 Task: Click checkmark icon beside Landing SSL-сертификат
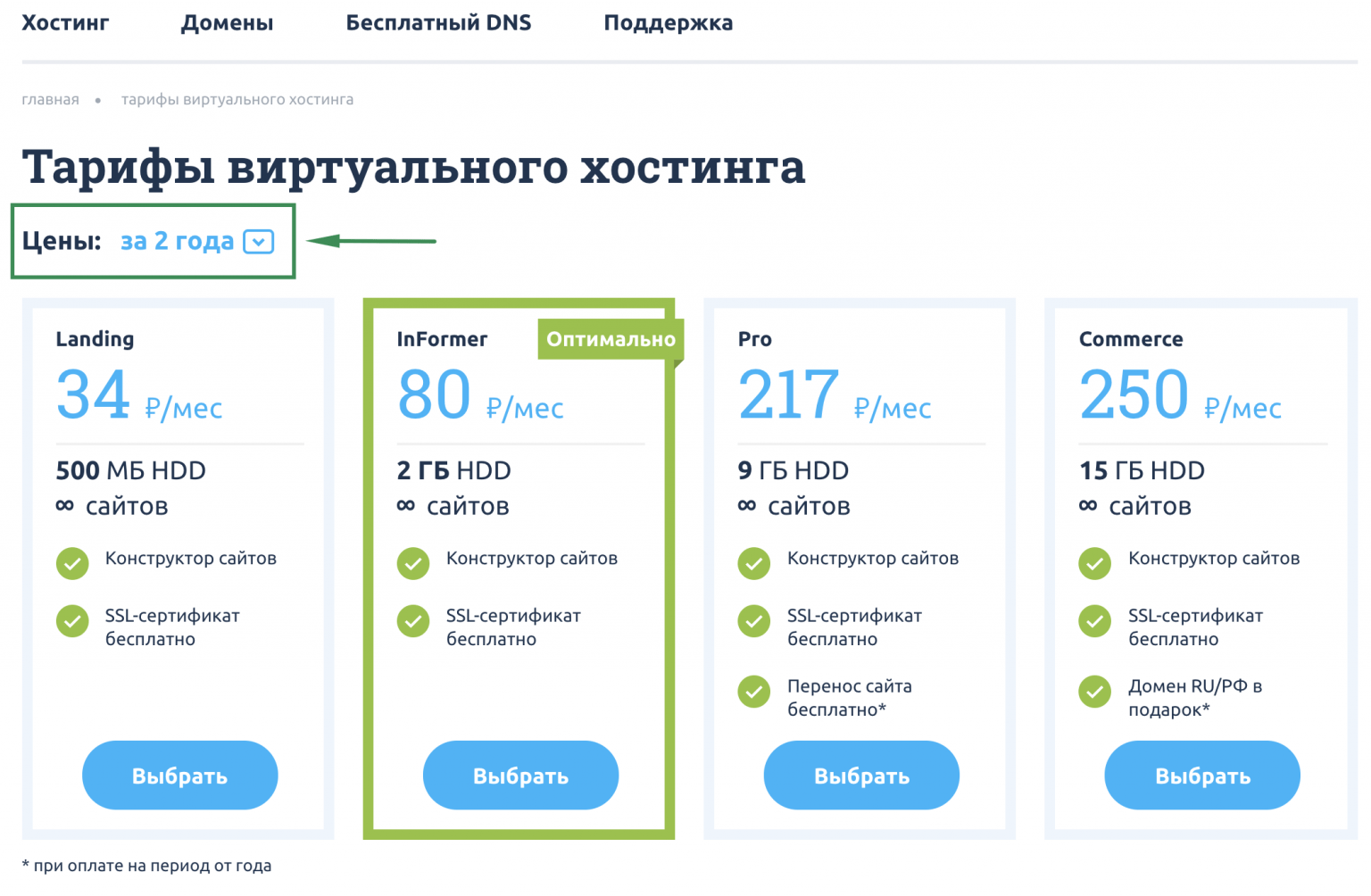[x=72, y=621]
